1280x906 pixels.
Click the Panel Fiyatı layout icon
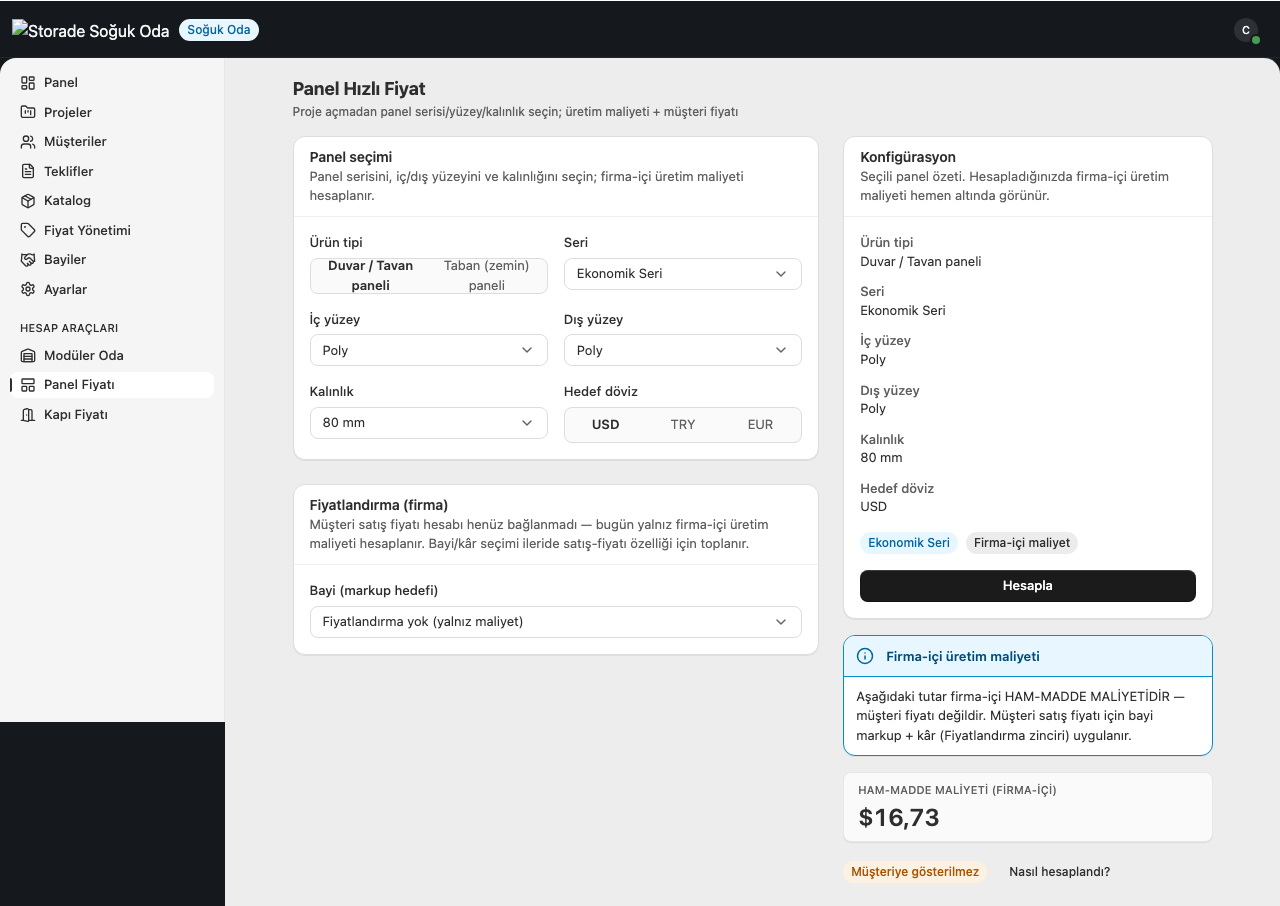[x=28, y=385]
